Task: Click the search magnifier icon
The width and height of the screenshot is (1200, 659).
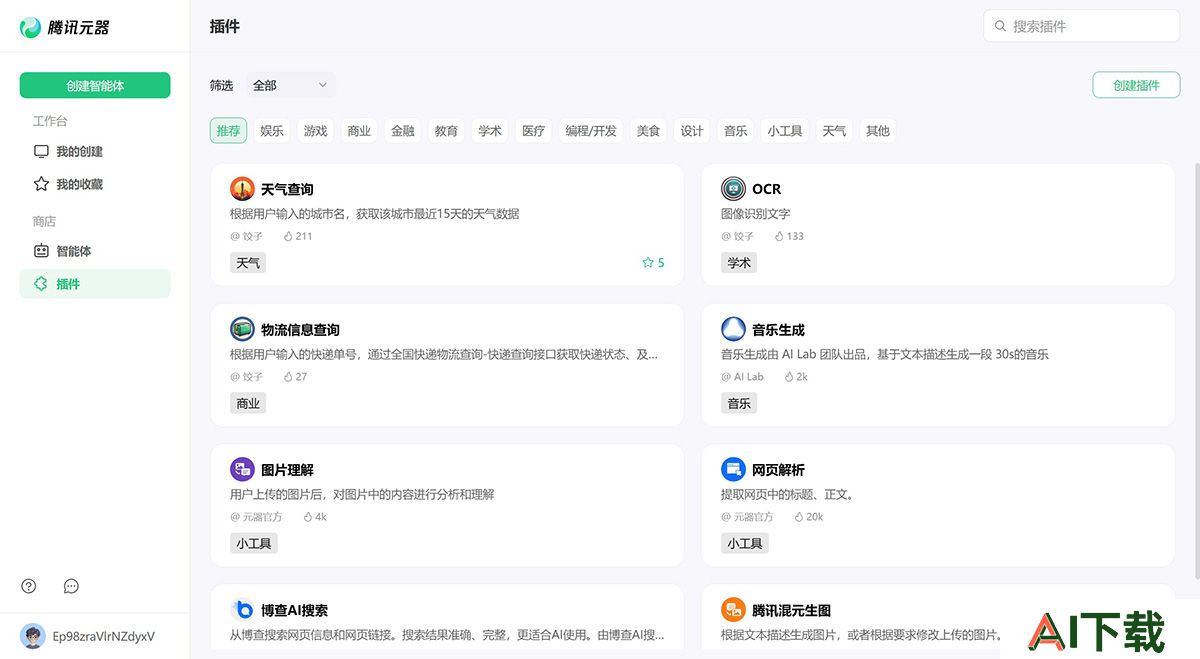Action: (1000, 26)
